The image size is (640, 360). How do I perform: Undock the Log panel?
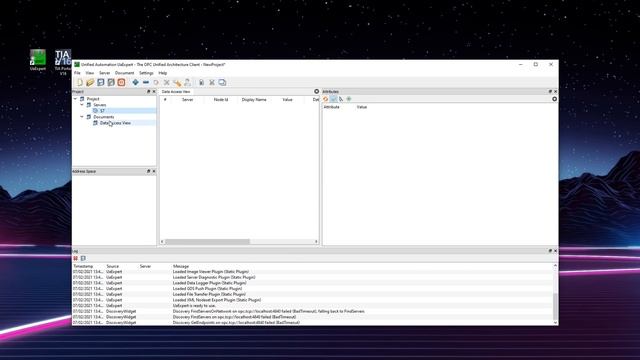coord(550,251)
